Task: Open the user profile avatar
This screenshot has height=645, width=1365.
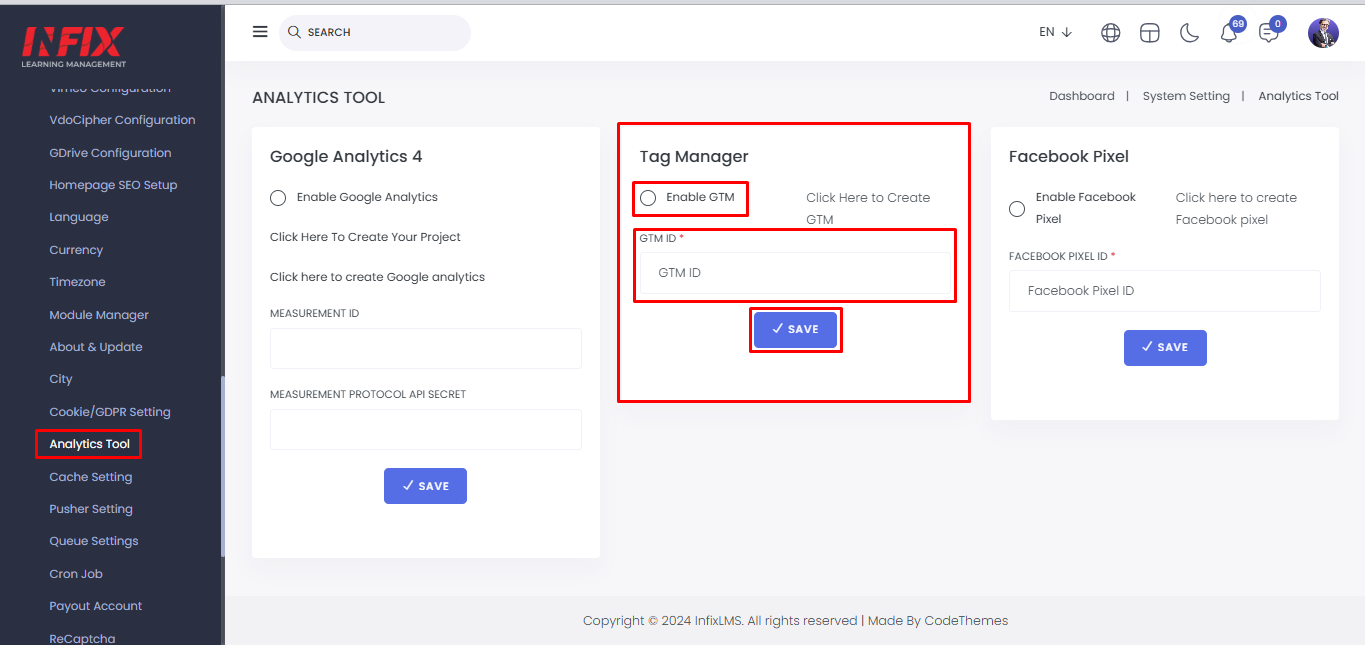Action: (x=1323, y=33)
